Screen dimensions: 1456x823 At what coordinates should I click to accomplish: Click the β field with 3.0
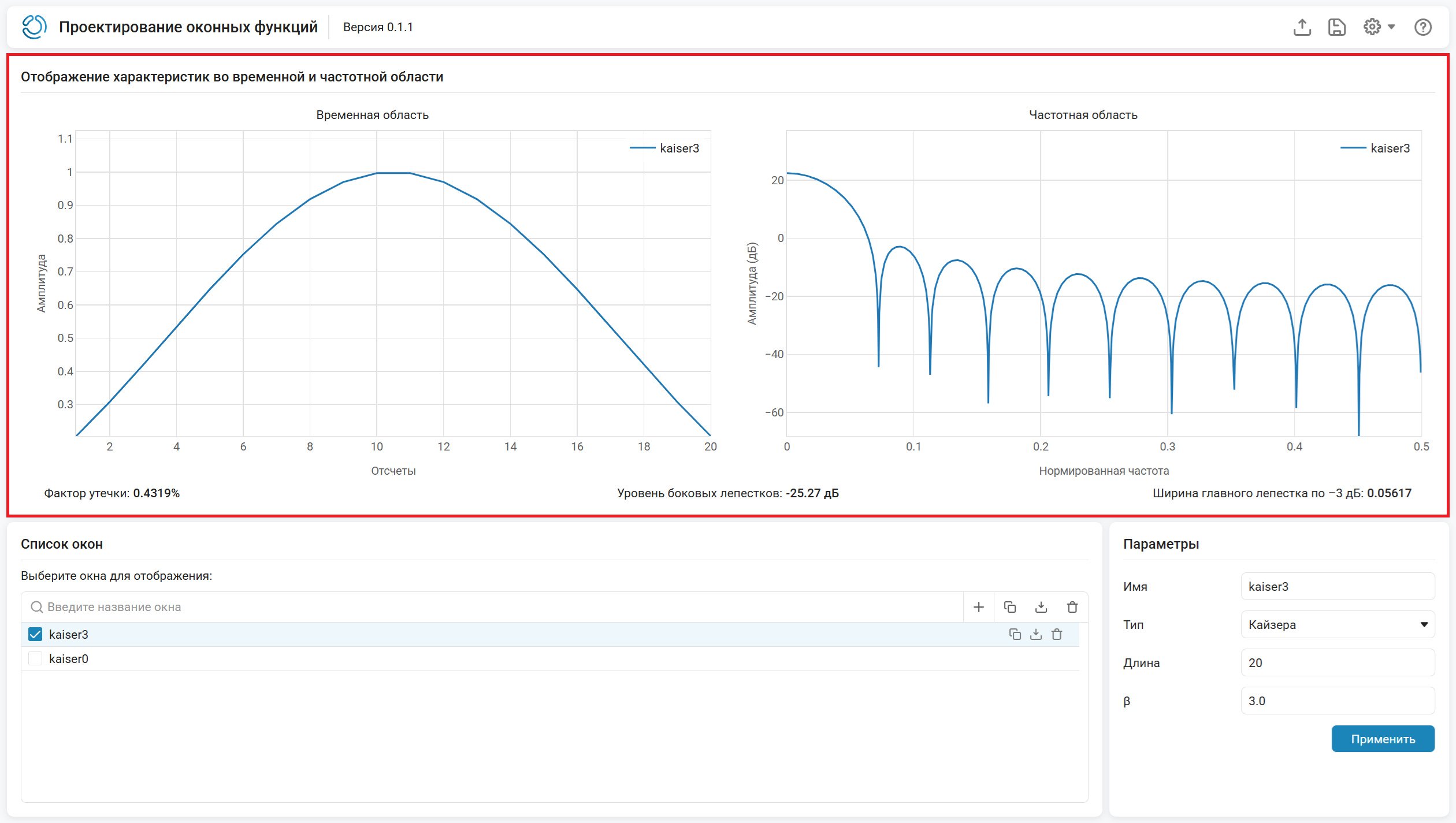1338,701
